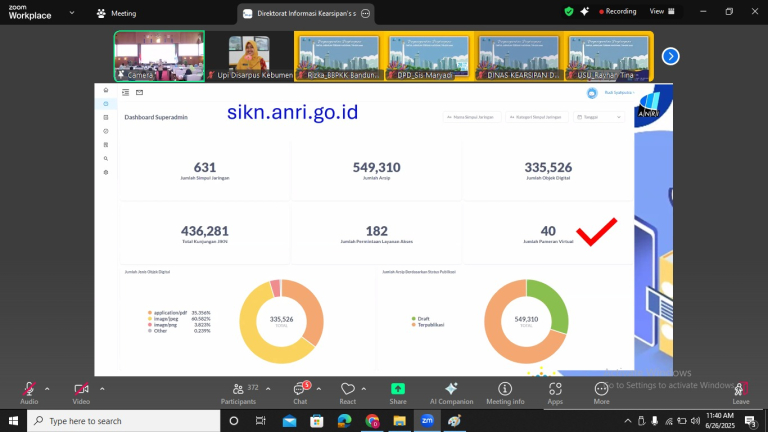
Task: Select DPD_Sis Maryadi participant thumbnail
Action: pos(429,56)
